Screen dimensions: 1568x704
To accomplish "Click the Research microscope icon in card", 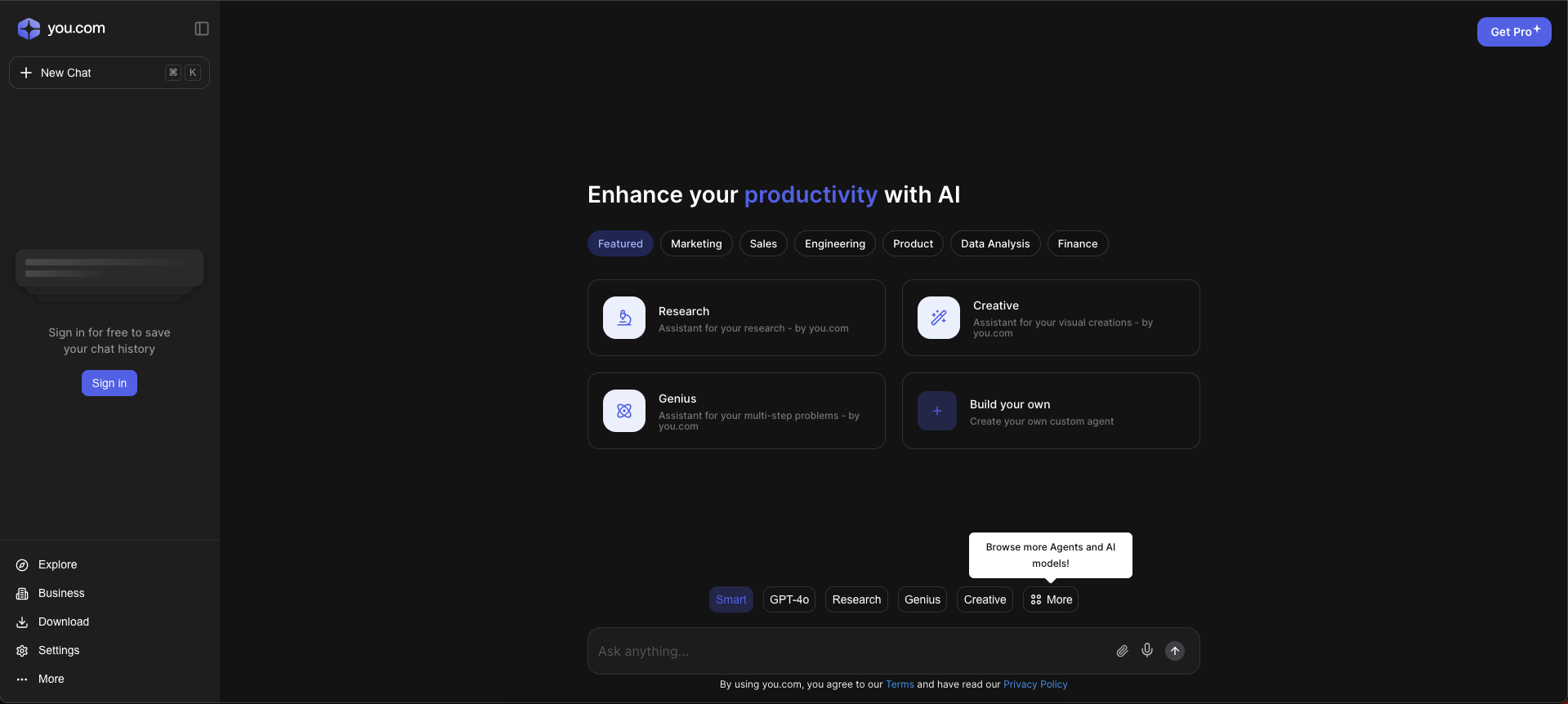I will click(624, 318).
